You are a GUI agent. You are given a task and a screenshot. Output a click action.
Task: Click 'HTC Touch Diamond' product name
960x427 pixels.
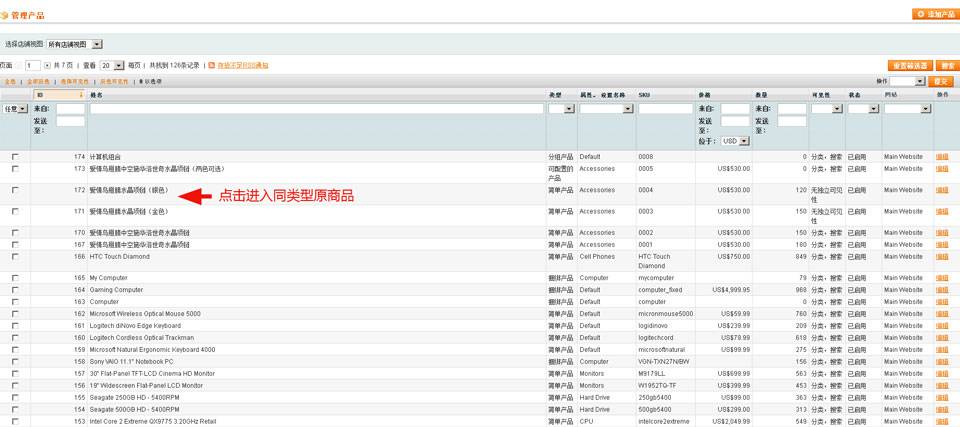pyautogui.click(x=119, y=257)
